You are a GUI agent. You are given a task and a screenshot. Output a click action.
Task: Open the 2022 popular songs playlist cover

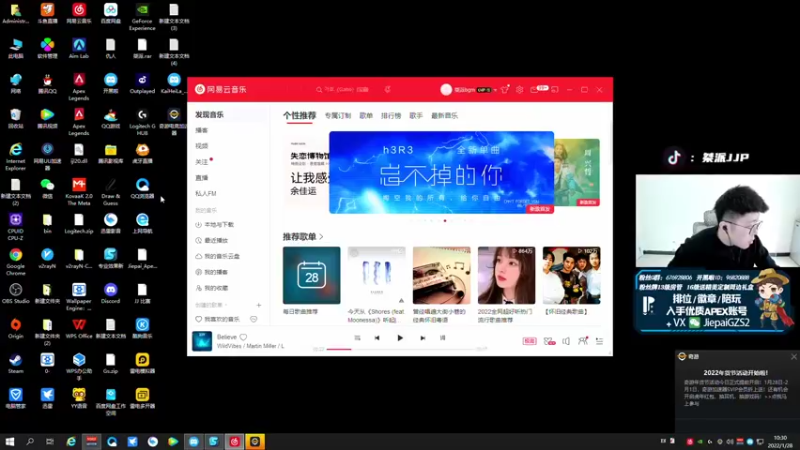[507, 276]
